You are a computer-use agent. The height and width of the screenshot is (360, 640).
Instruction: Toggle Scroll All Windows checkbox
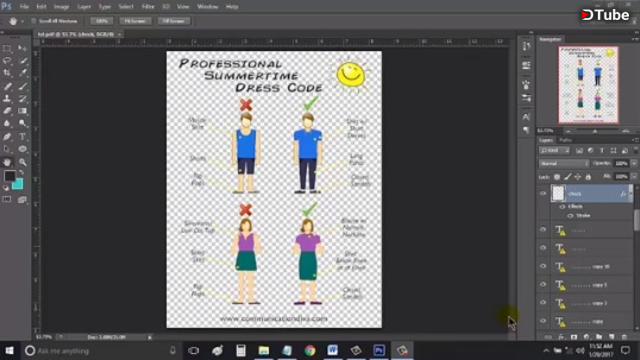pyautogui.click(x=34, y=21)
